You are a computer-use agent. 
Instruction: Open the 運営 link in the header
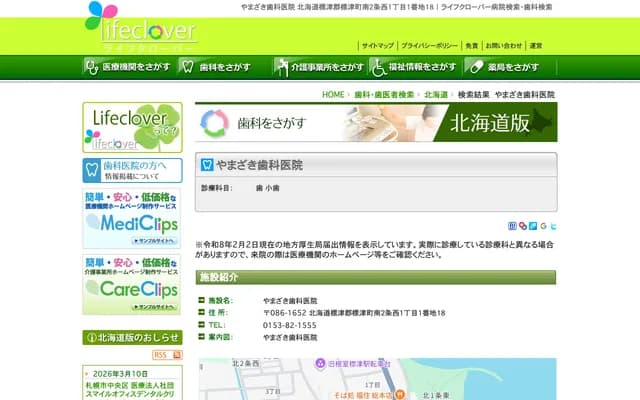pyautogui.click(x=536, y=46)
